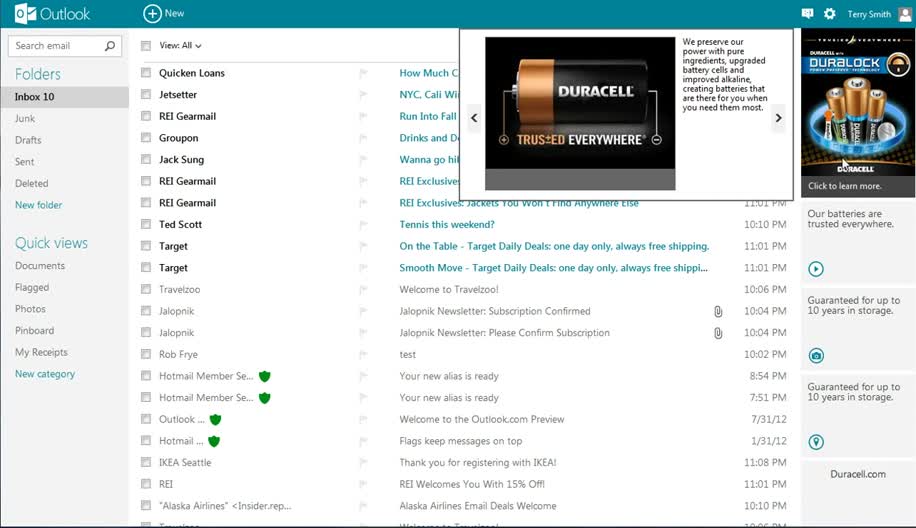Screen dimensions: 916x528
Task: Tick the Travelzoo email checkbox
Action: [x=146, y=289]
